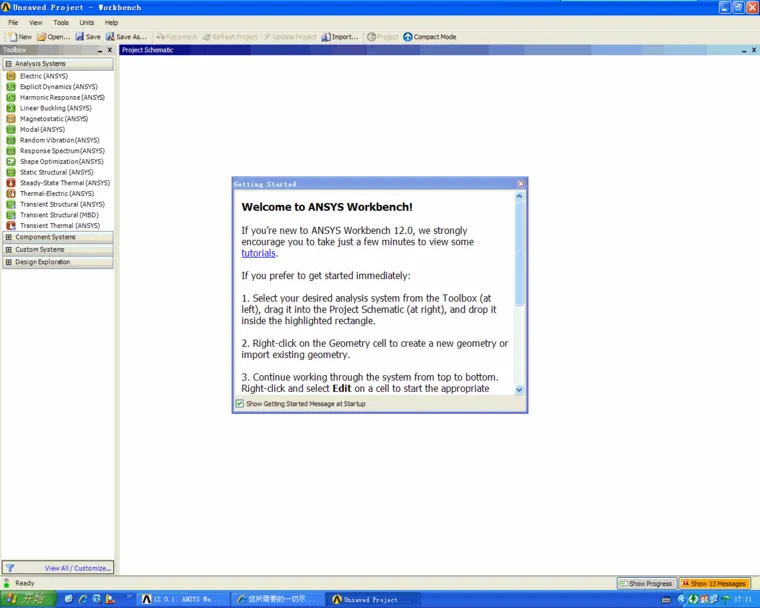Click the Random Vibration (ANSYS) icon
Viewport: 760px width, 608px height.
[x=11, y=140]
